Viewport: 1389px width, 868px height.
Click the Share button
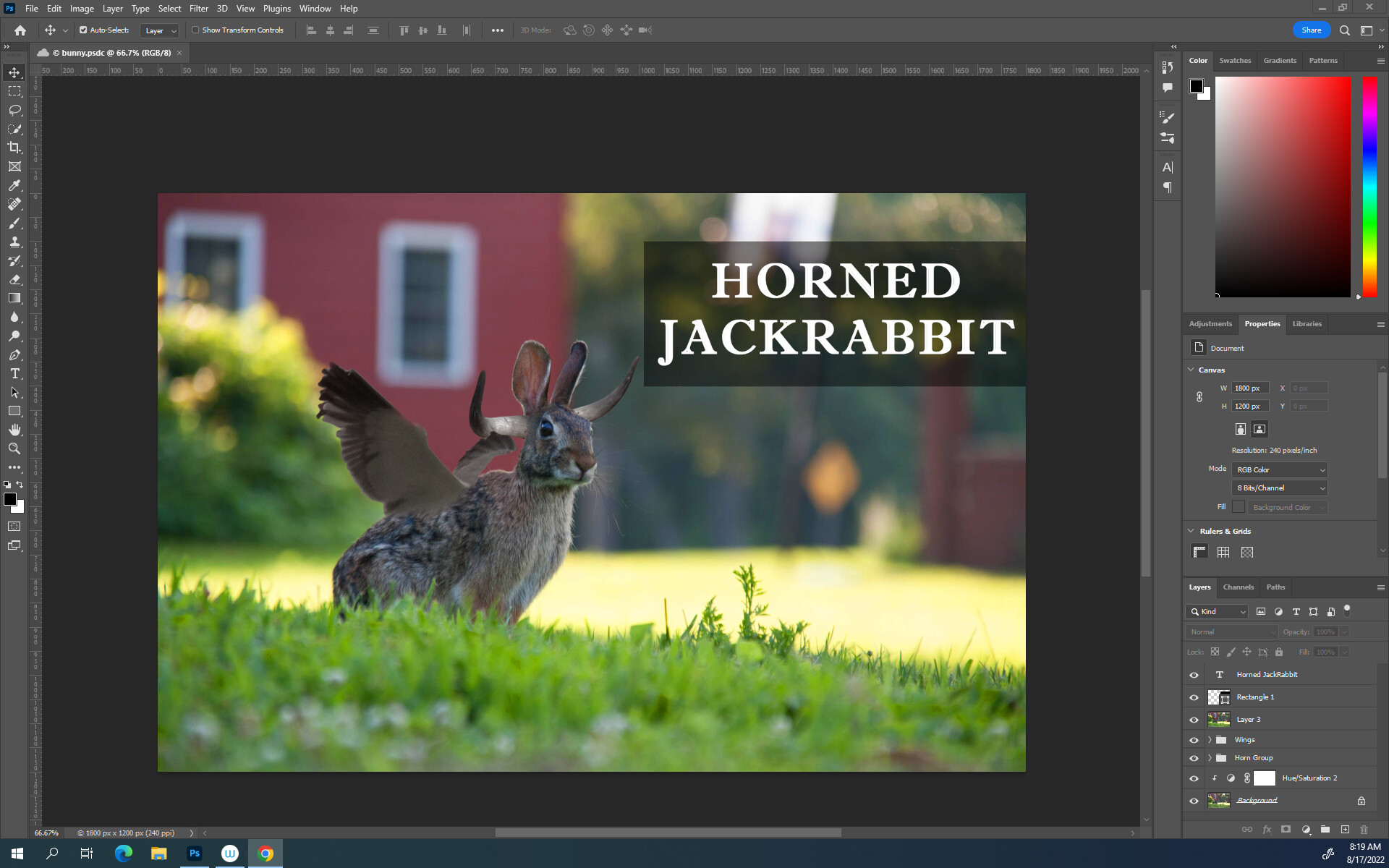[1311, 30]
